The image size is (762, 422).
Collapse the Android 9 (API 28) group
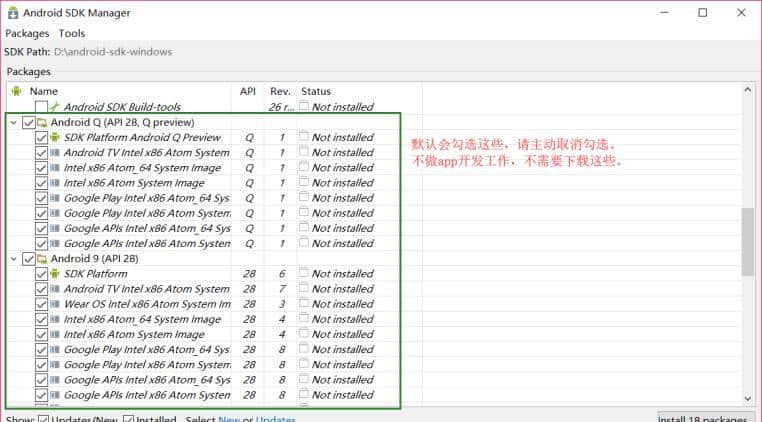pos(14,259)
